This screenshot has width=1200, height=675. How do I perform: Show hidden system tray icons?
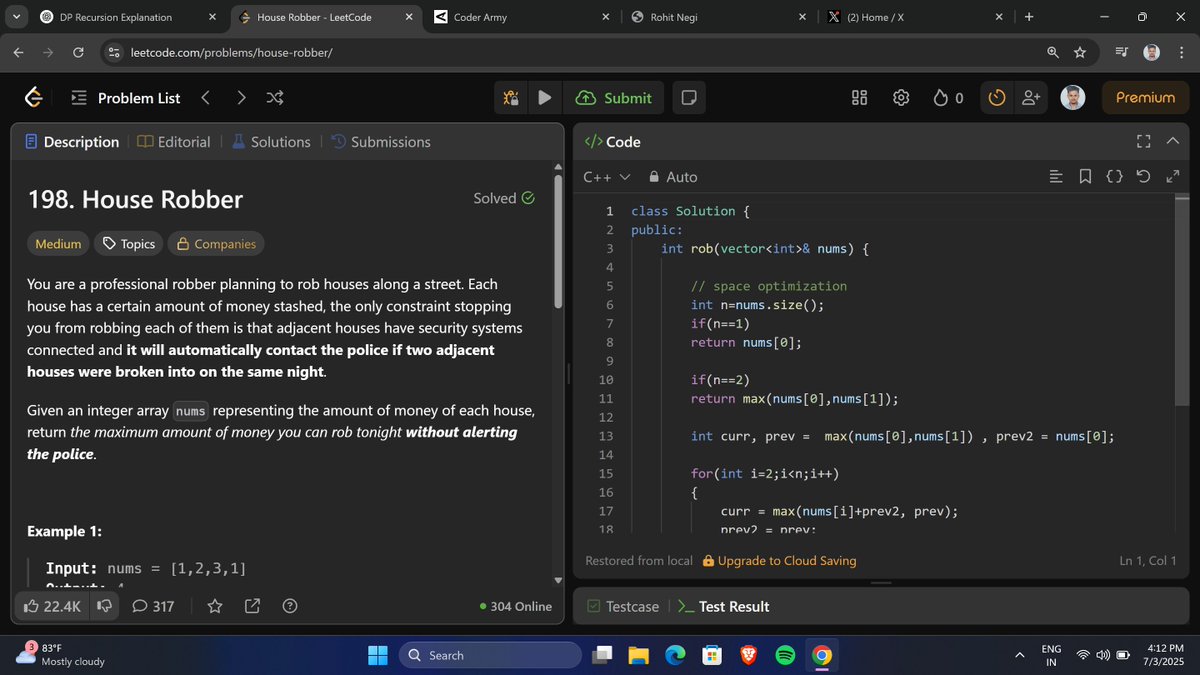[1020, 655]
